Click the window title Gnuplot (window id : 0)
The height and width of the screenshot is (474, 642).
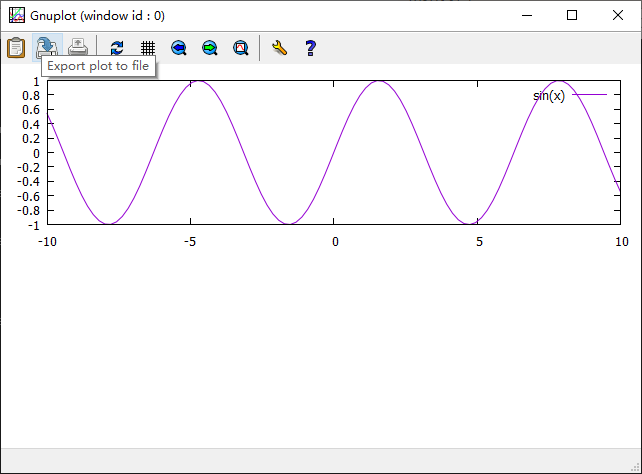pyautogui.click(x=97, y=16)
